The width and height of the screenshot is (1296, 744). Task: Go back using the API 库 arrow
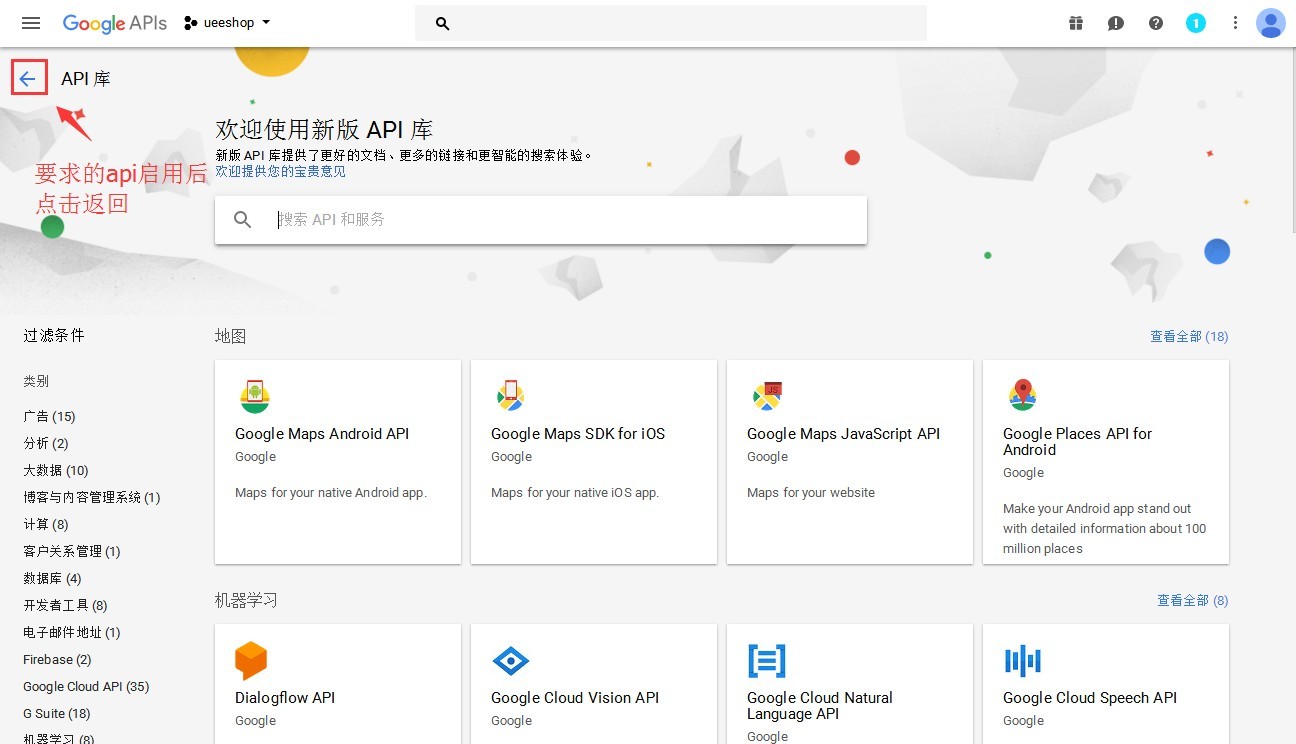coord(28,79)
